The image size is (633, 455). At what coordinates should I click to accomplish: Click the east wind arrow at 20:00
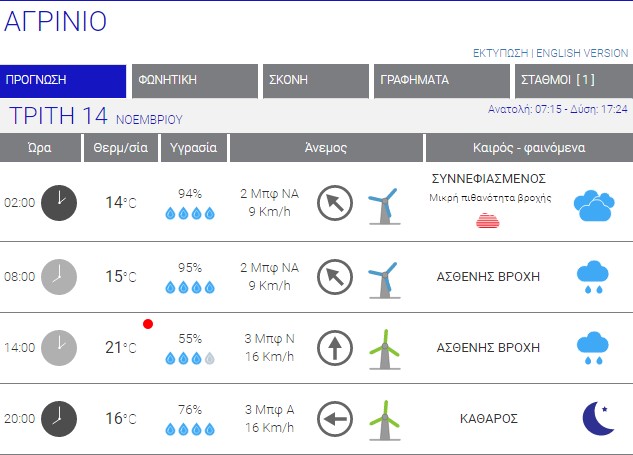335,419
